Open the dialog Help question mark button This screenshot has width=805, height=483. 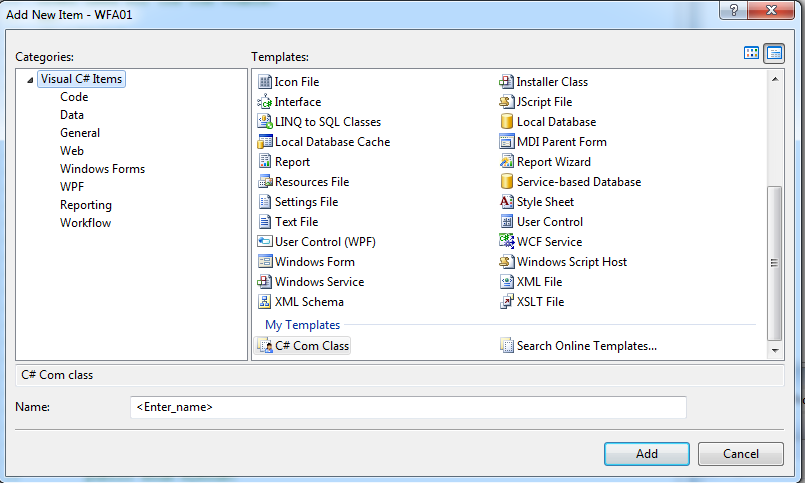pyautogui.click(x=734, y=10)
